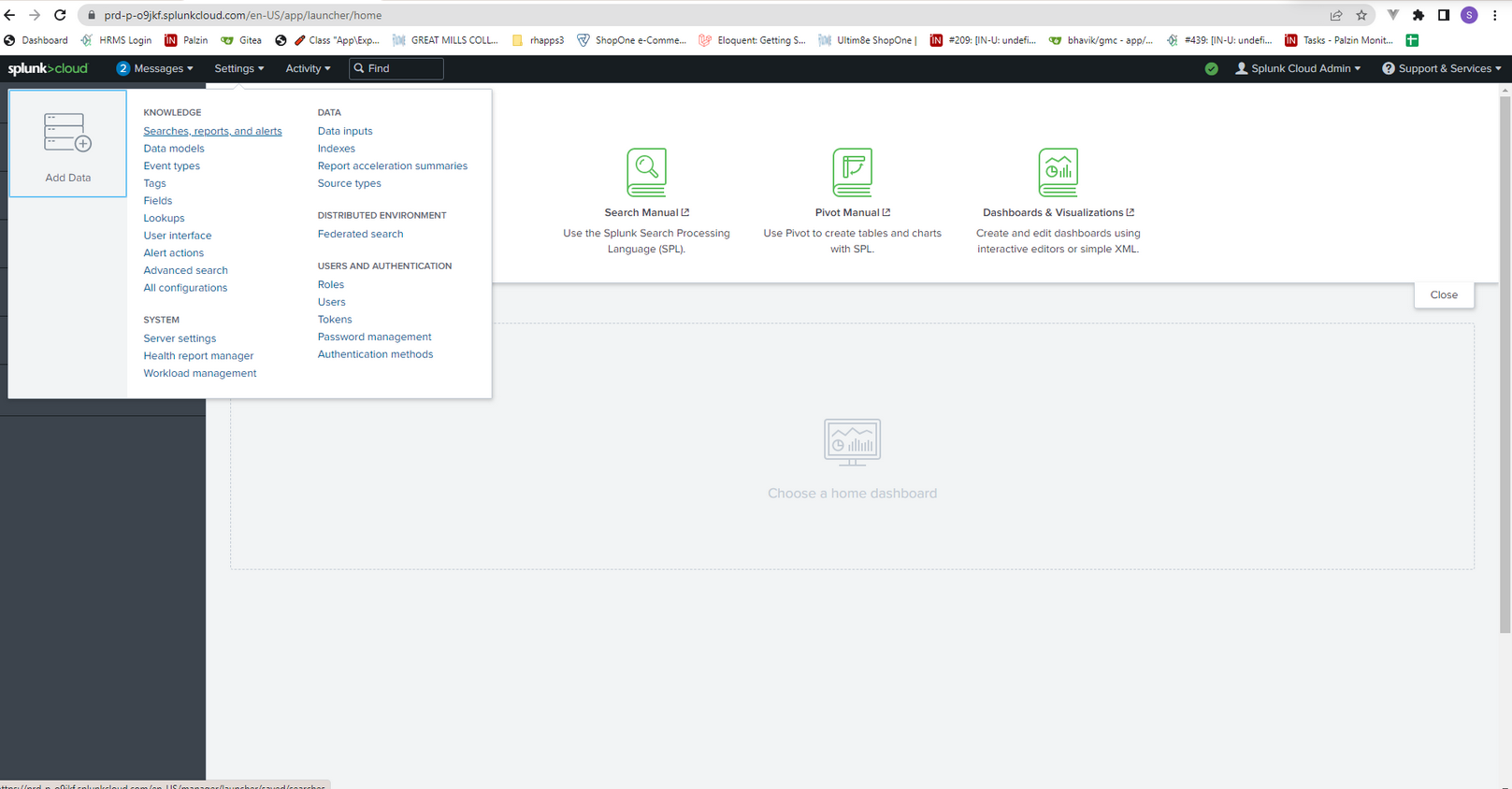Click the page vertical scrollbar

pos(1505,363)
